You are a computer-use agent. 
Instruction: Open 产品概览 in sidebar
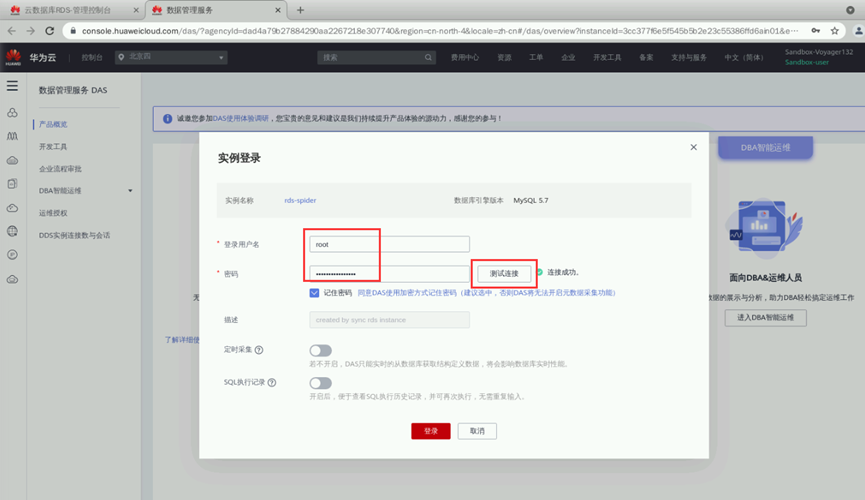point(53,125)
